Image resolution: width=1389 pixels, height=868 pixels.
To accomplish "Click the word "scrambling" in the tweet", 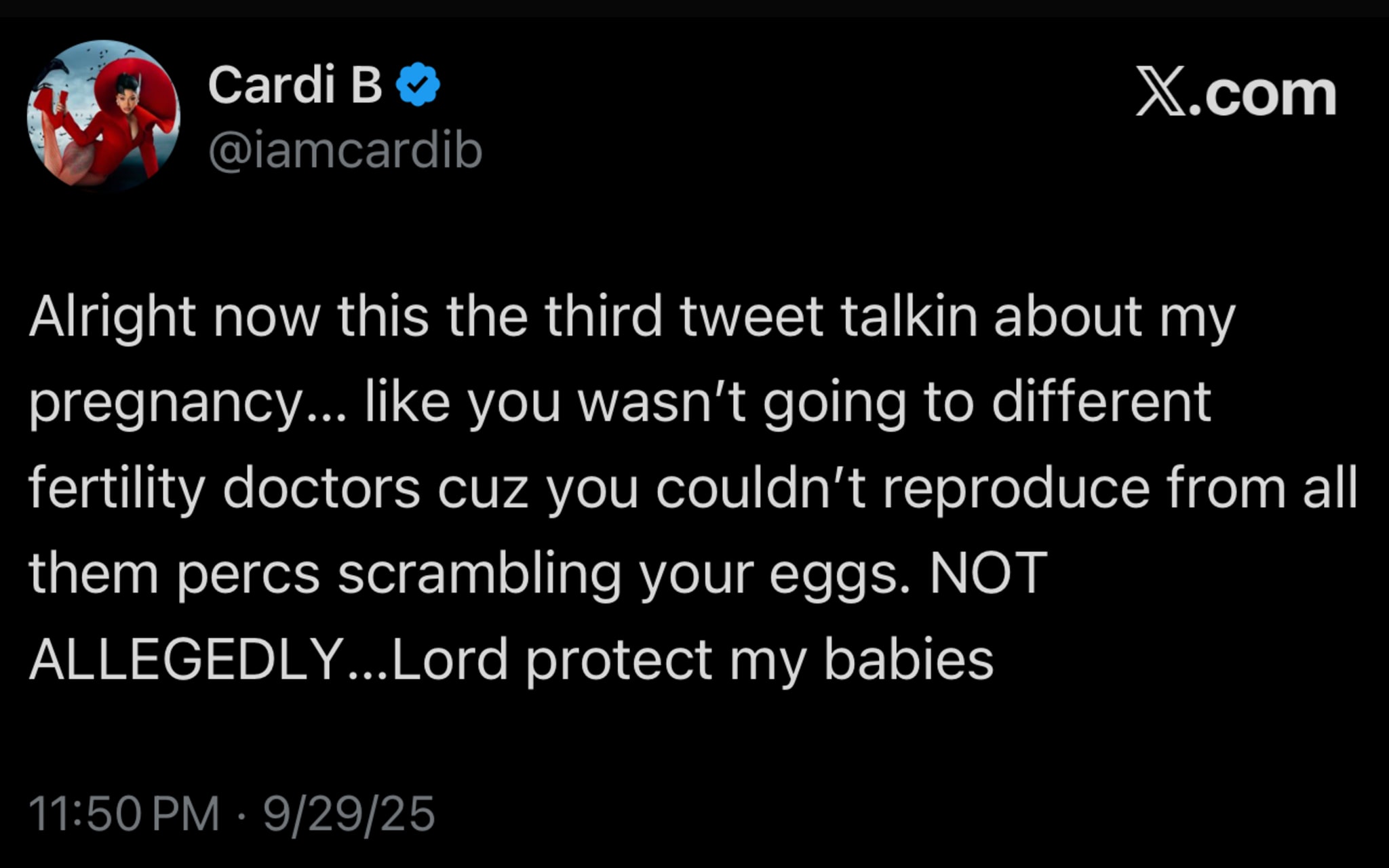I will [480, 574].
